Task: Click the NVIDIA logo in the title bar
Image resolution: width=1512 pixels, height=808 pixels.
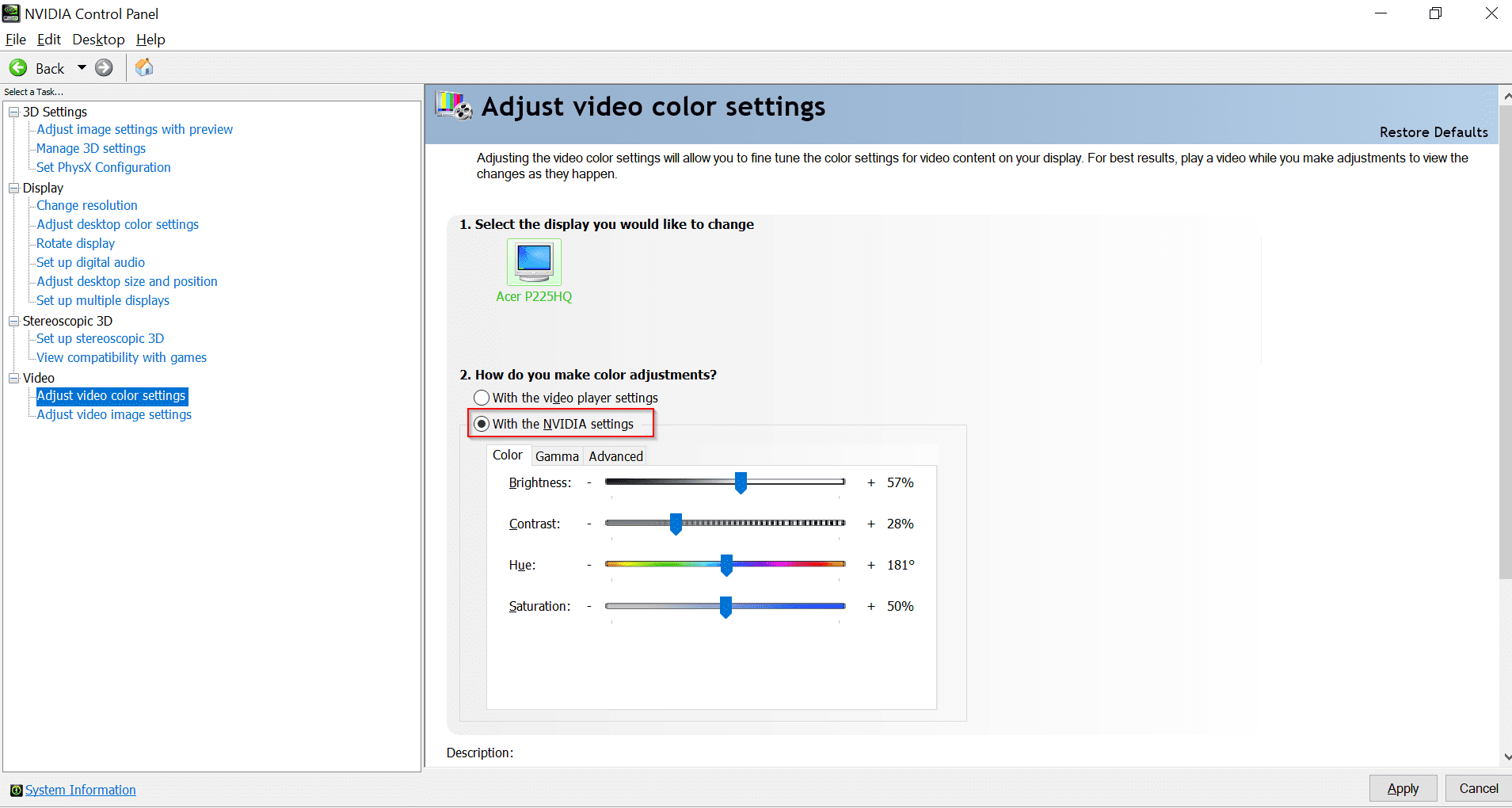Action: (10, 13)
